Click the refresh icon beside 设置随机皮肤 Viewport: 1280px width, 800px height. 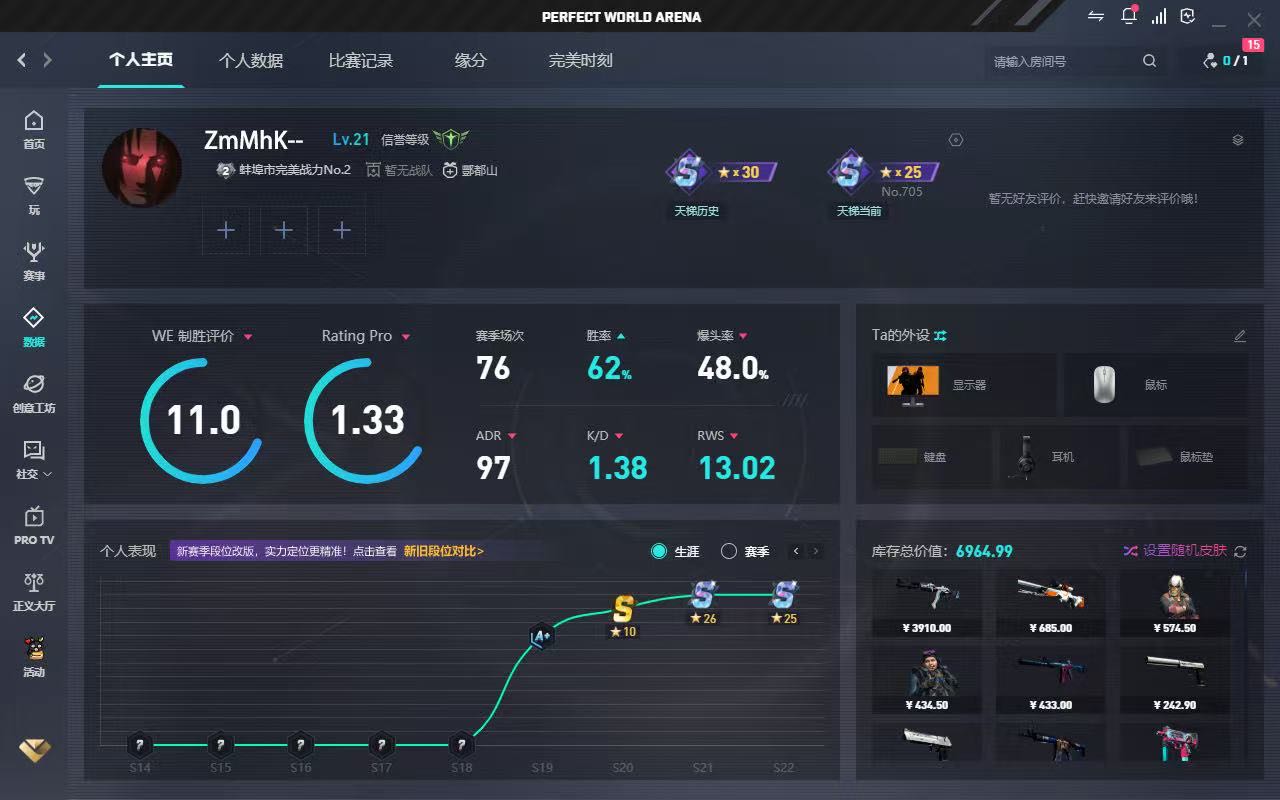coord(1241,551)
